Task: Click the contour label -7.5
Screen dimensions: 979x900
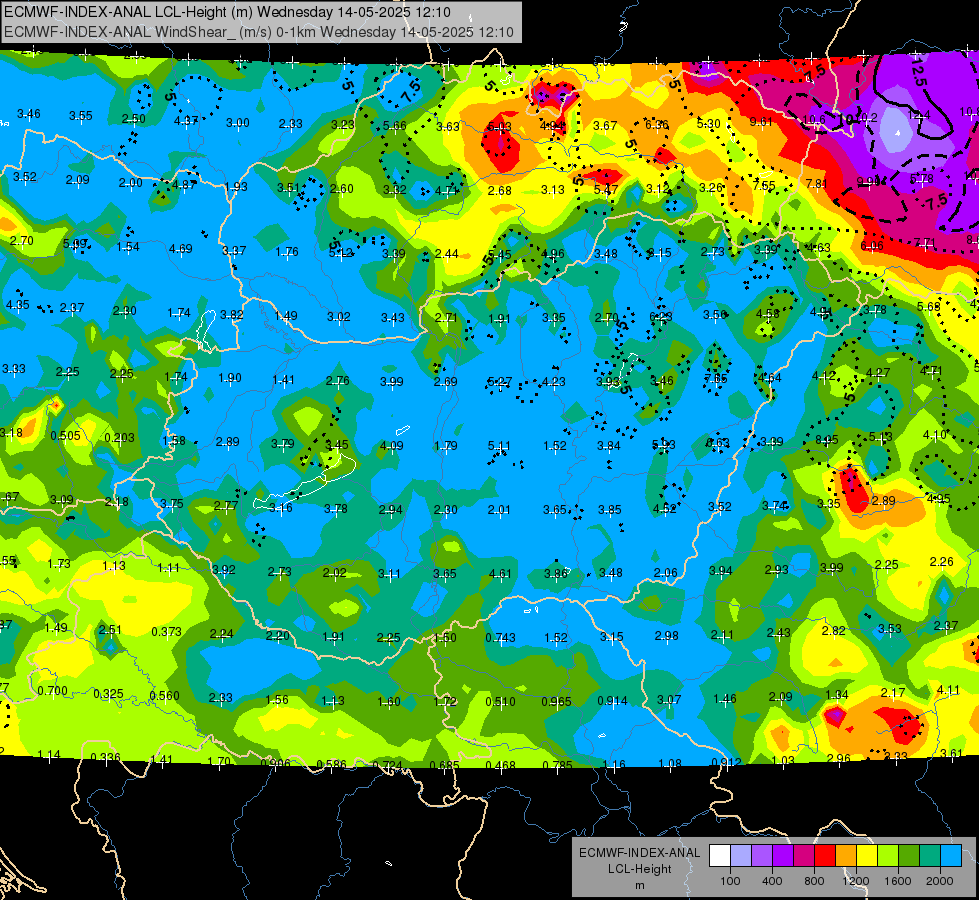Action: (936, 202)
